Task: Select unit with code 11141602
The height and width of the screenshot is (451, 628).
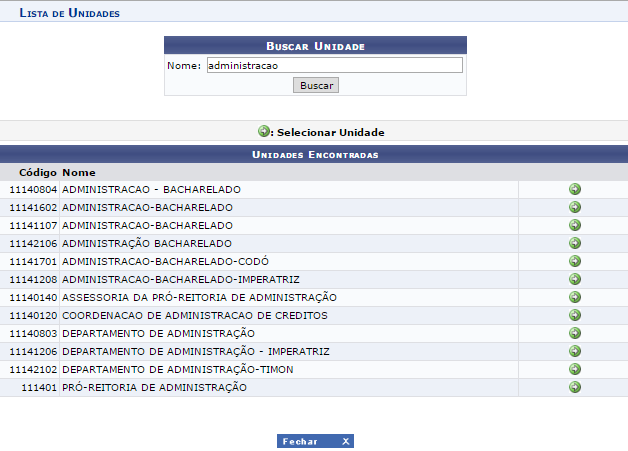Action: click(x=574, y=207)
